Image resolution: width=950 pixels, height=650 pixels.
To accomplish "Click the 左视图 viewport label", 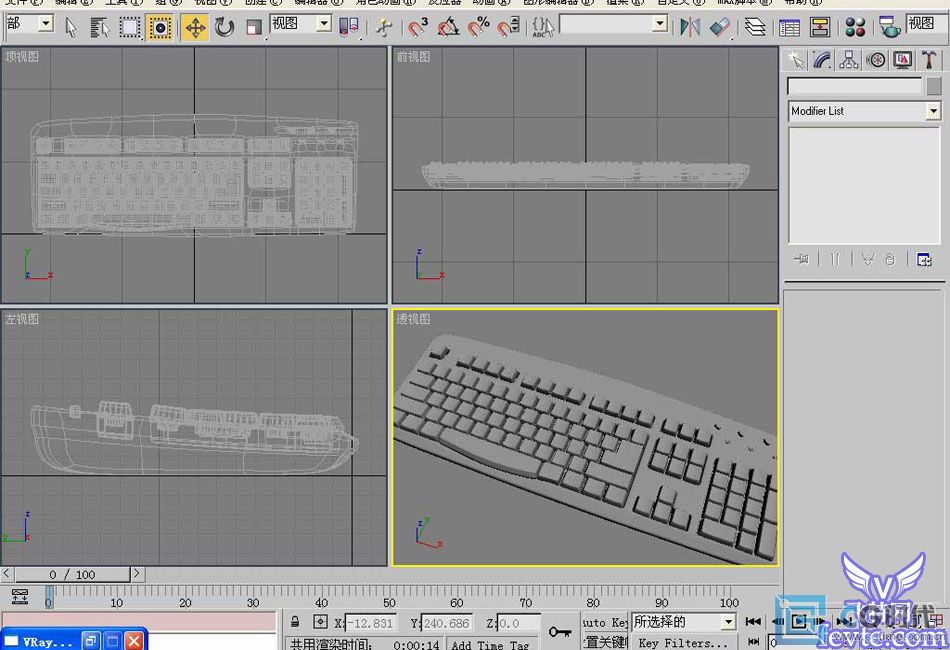I will 22,319.
